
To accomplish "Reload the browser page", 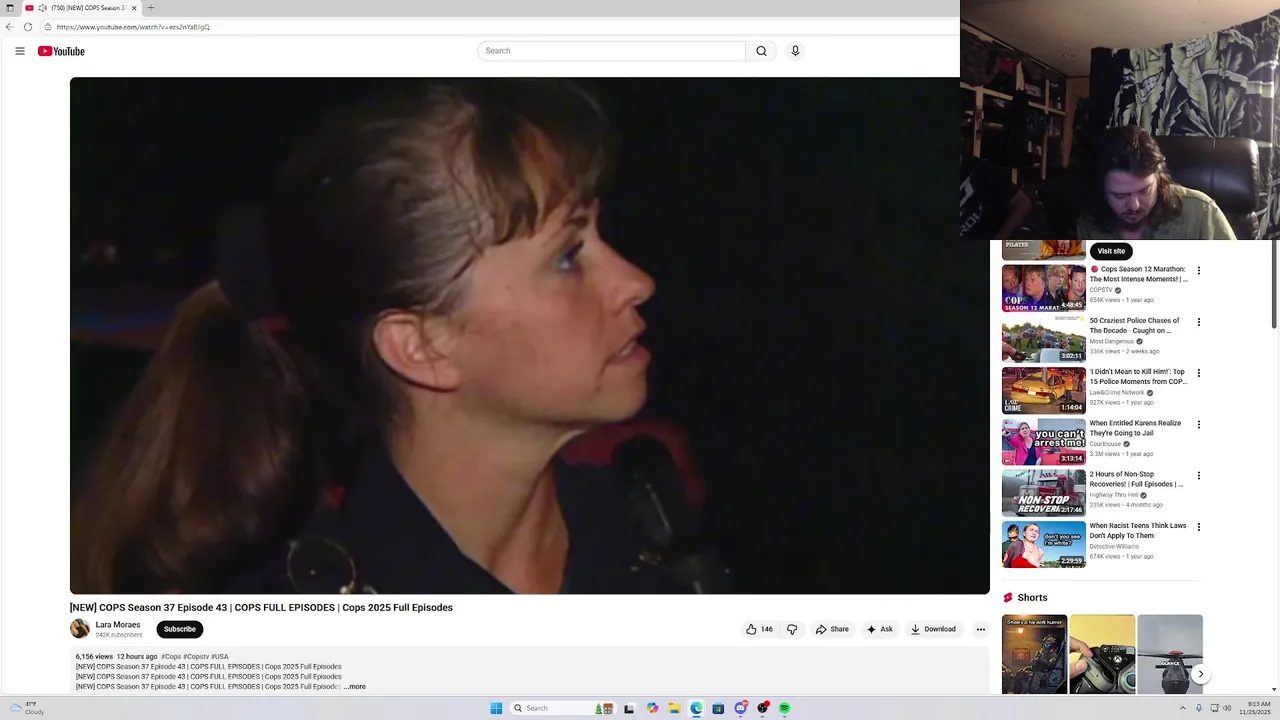I will click(28, 27).
